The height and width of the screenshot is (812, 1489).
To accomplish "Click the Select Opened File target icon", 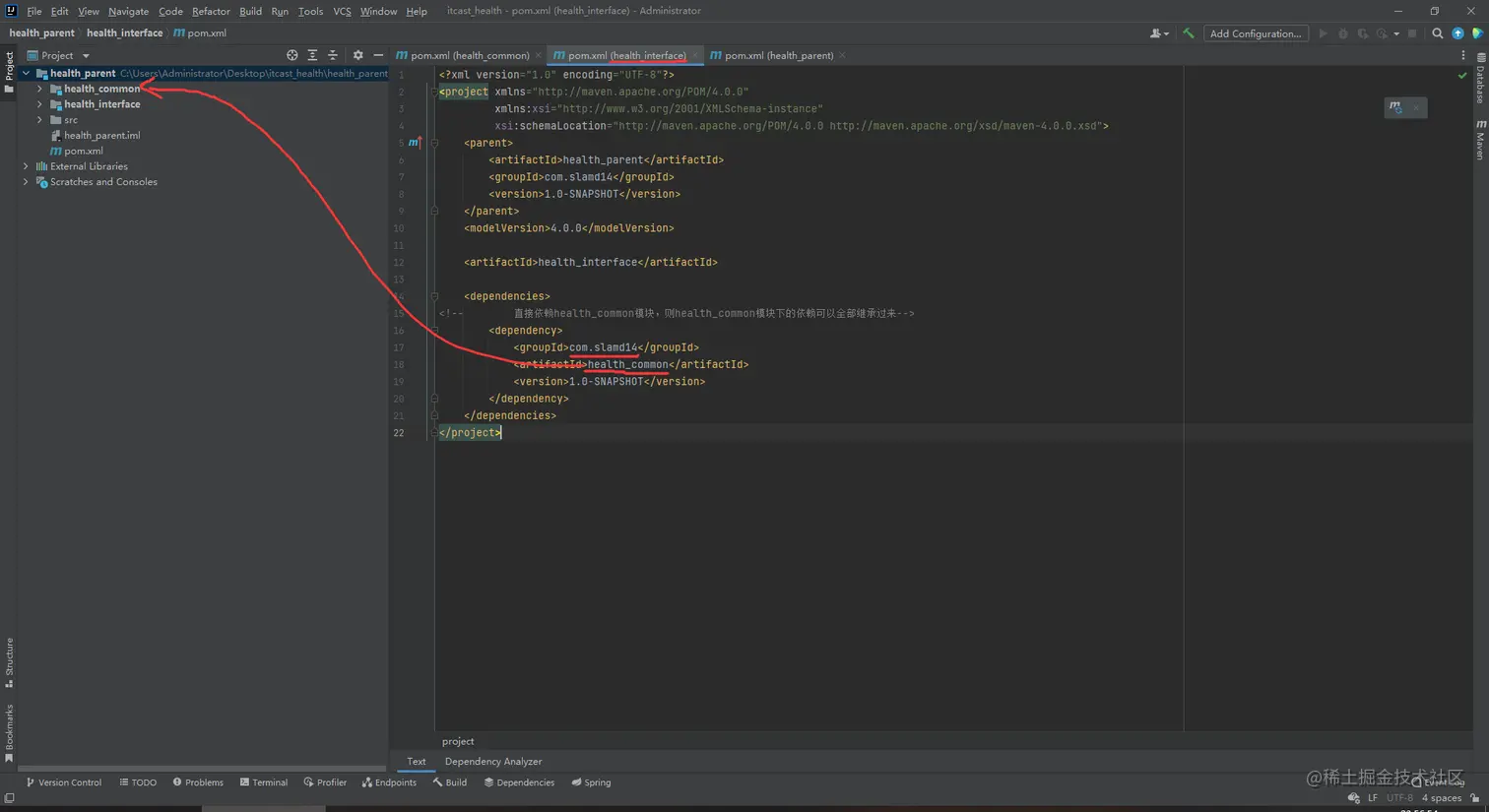I will click(291, 55).
